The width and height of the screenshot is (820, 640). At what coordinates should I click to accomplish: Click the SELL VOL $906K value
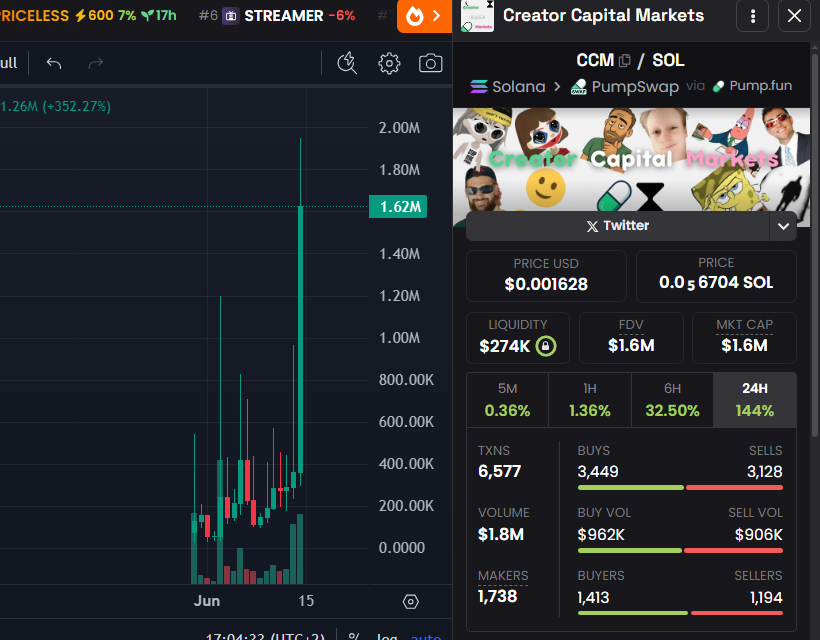pos(758,534)
